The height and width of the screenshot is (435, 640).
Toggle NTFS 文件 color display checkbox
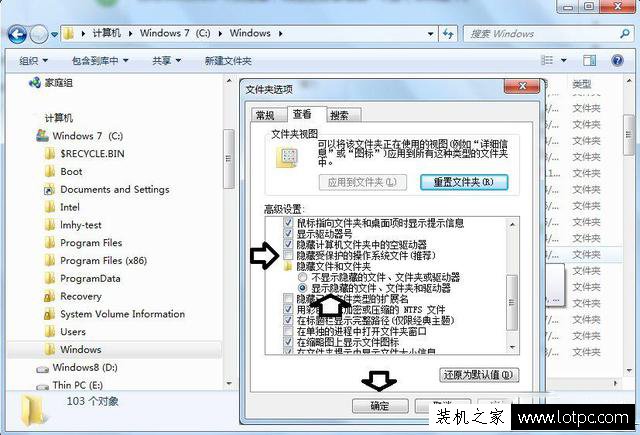(288, 310)
